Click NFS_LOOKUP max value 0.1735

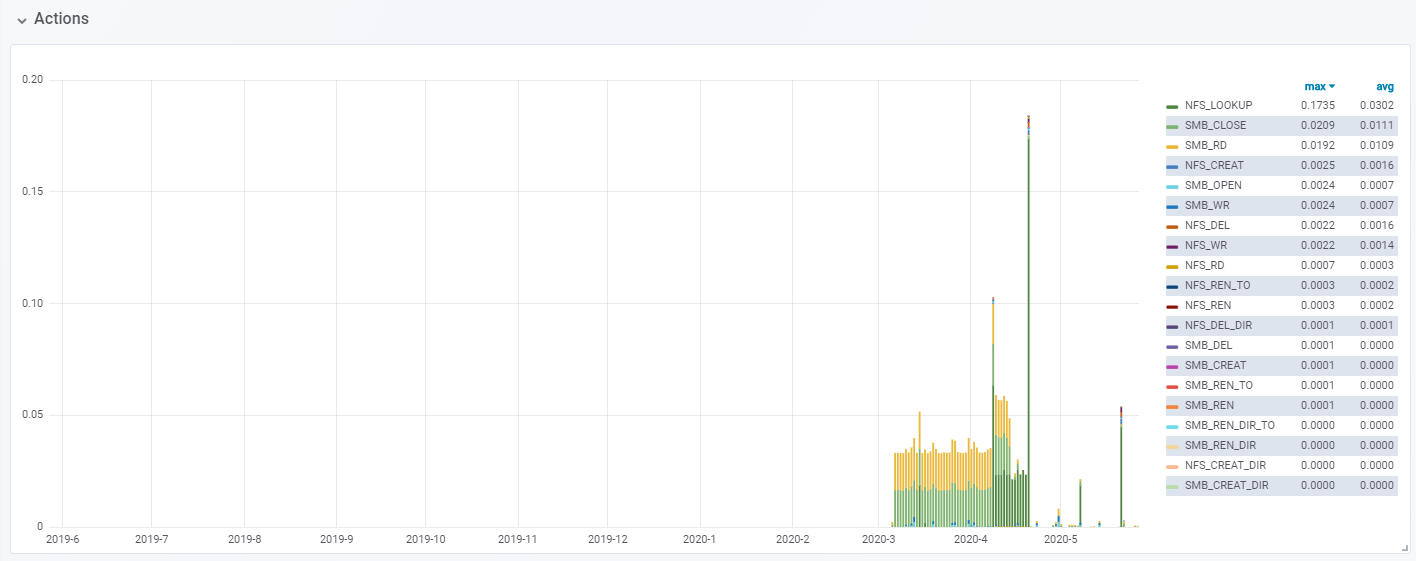(x=1318, y=105)
